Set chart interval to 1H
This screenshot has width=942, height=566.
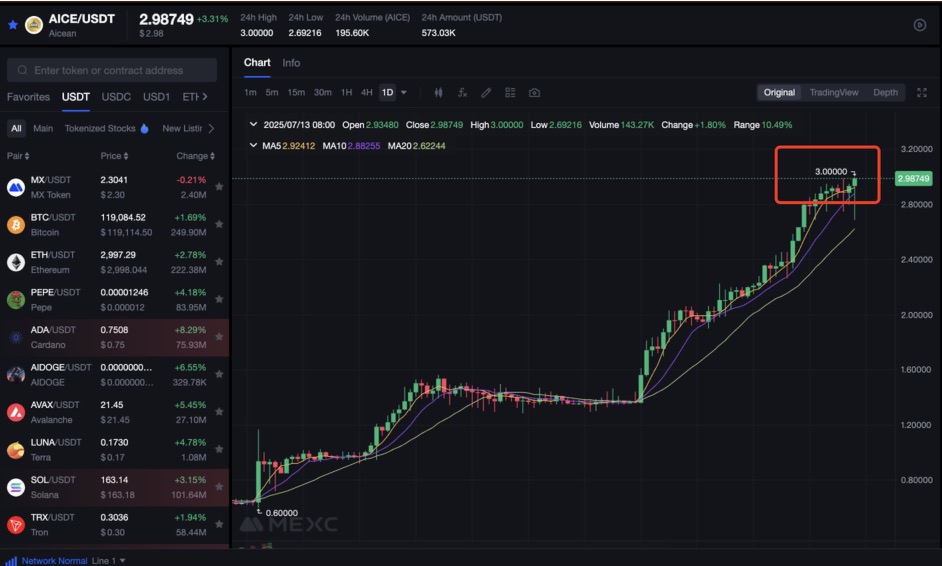347,93
